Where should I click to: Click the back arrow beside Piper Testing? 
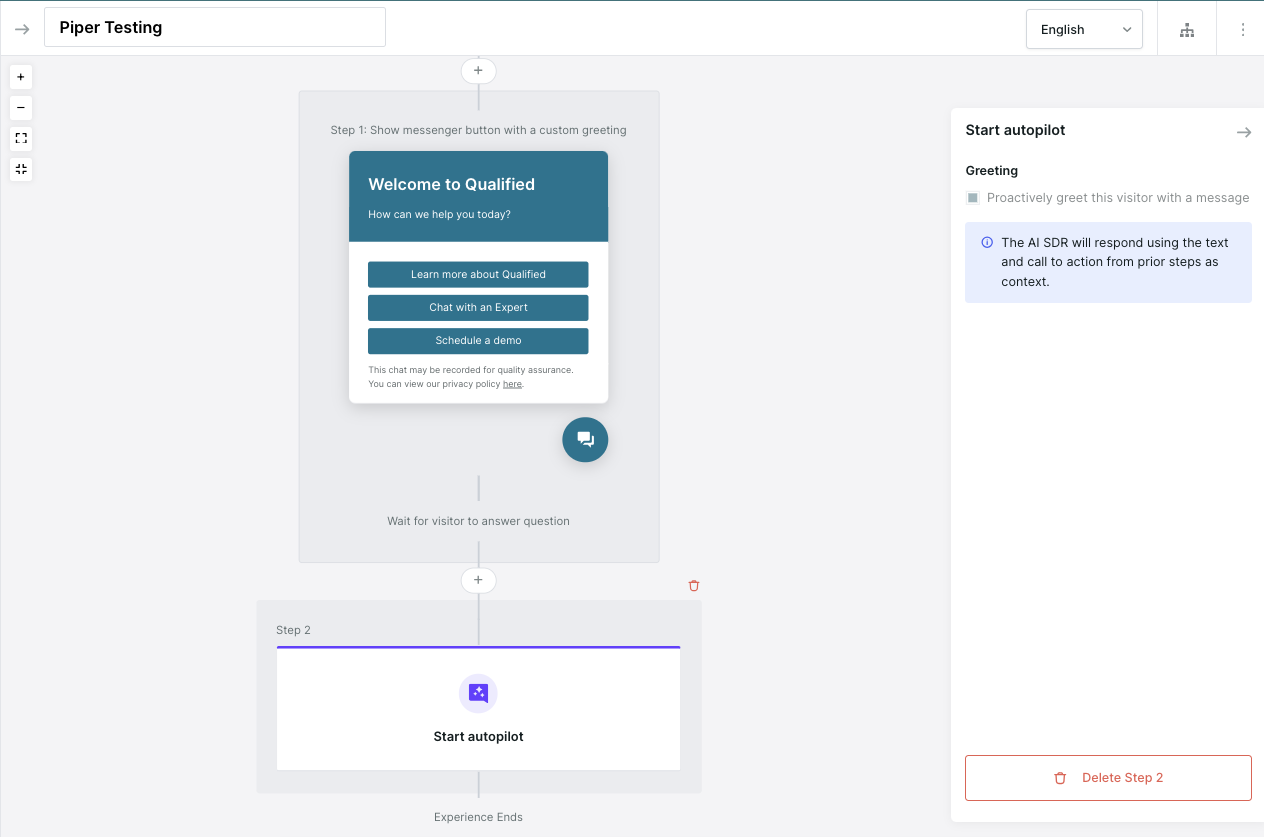click(22, 29)
